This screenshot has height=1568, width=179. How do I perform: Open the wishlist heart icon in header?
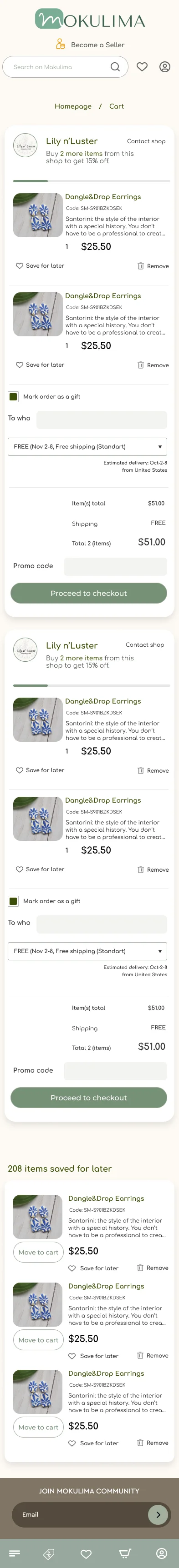pyautogui.click(x=142, y=67)
